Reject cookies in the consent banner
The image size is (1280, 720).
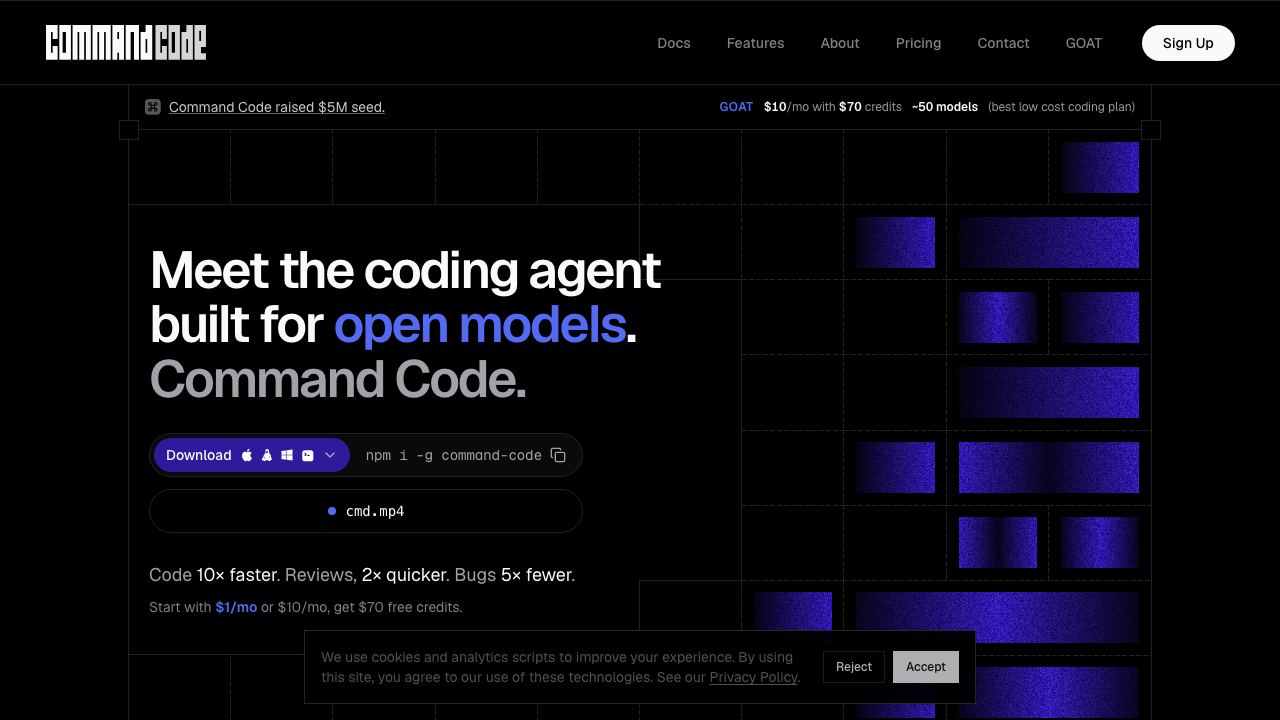pyautogui.click(x=854, y=667)
